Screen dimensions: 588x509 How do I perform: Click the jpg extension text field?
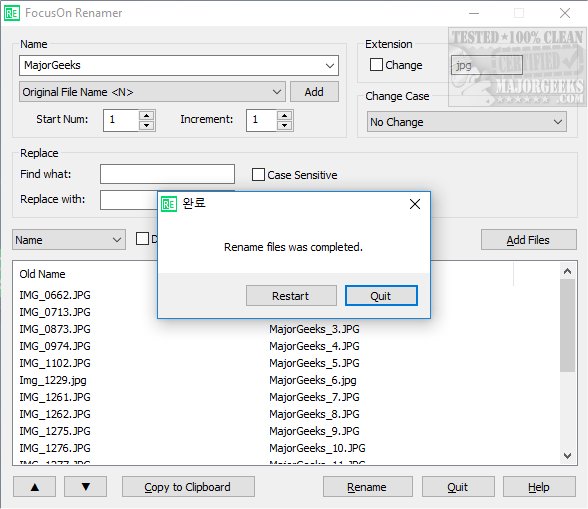point(486,65)
